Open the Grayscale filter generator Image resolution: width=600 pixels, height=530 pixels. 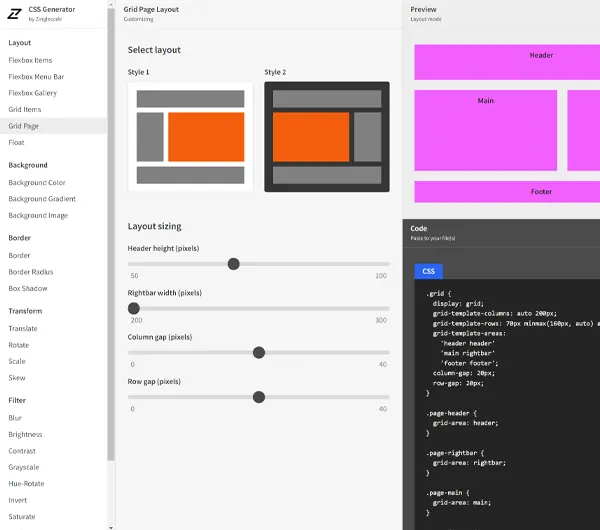click(24, 467)
